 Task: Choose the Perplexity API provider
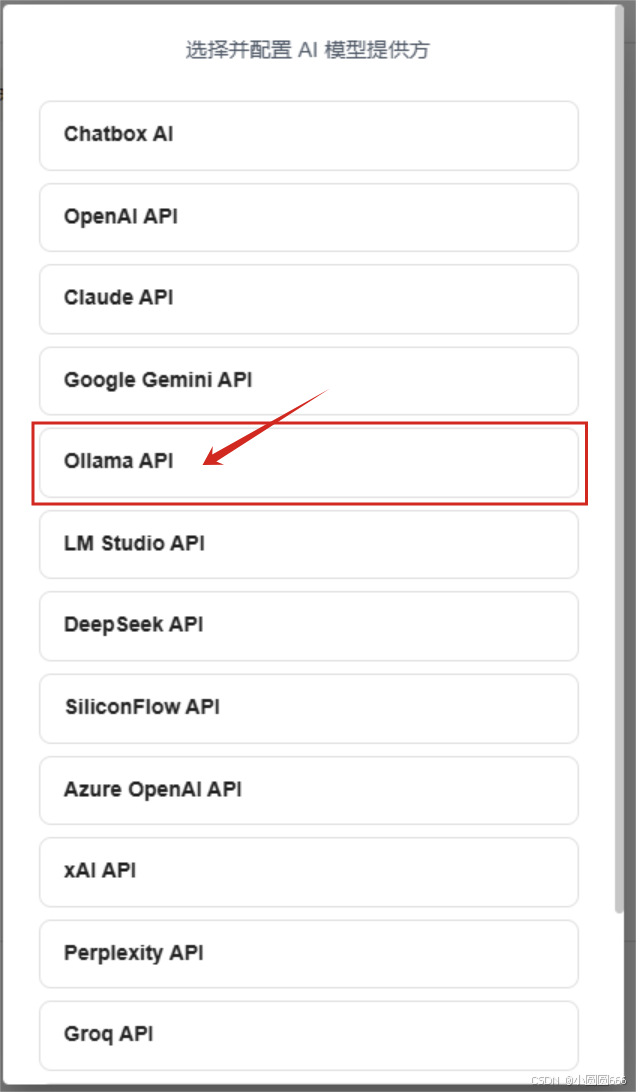[x=309, y=953]
